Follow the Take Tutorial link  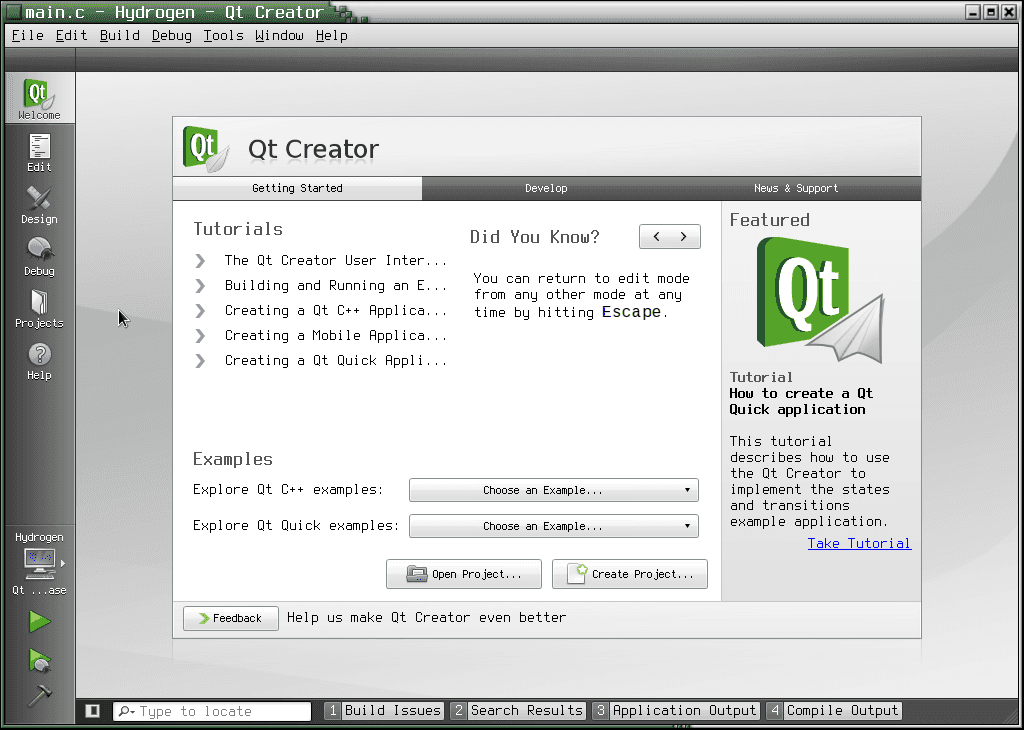[x=859, y=543]
